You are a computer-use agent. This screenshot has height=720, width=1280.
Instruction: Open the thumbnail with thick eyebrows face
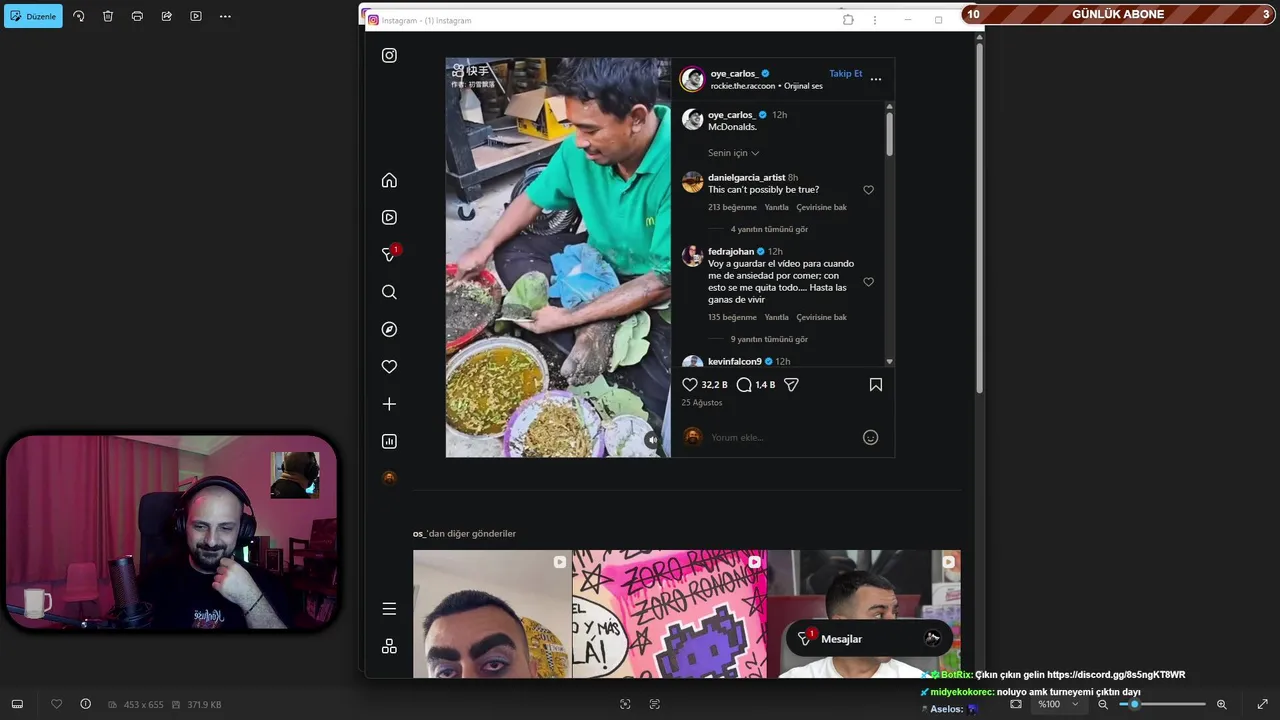click(492, 613)
